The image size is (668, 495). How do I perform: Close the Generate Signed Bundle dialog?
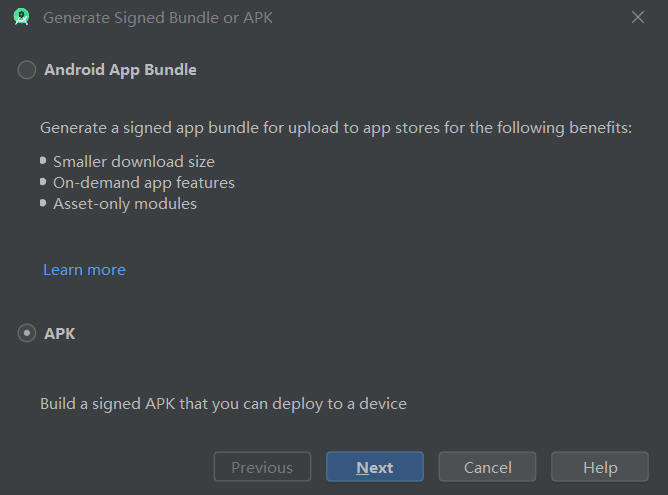click(x=638, y=17)
